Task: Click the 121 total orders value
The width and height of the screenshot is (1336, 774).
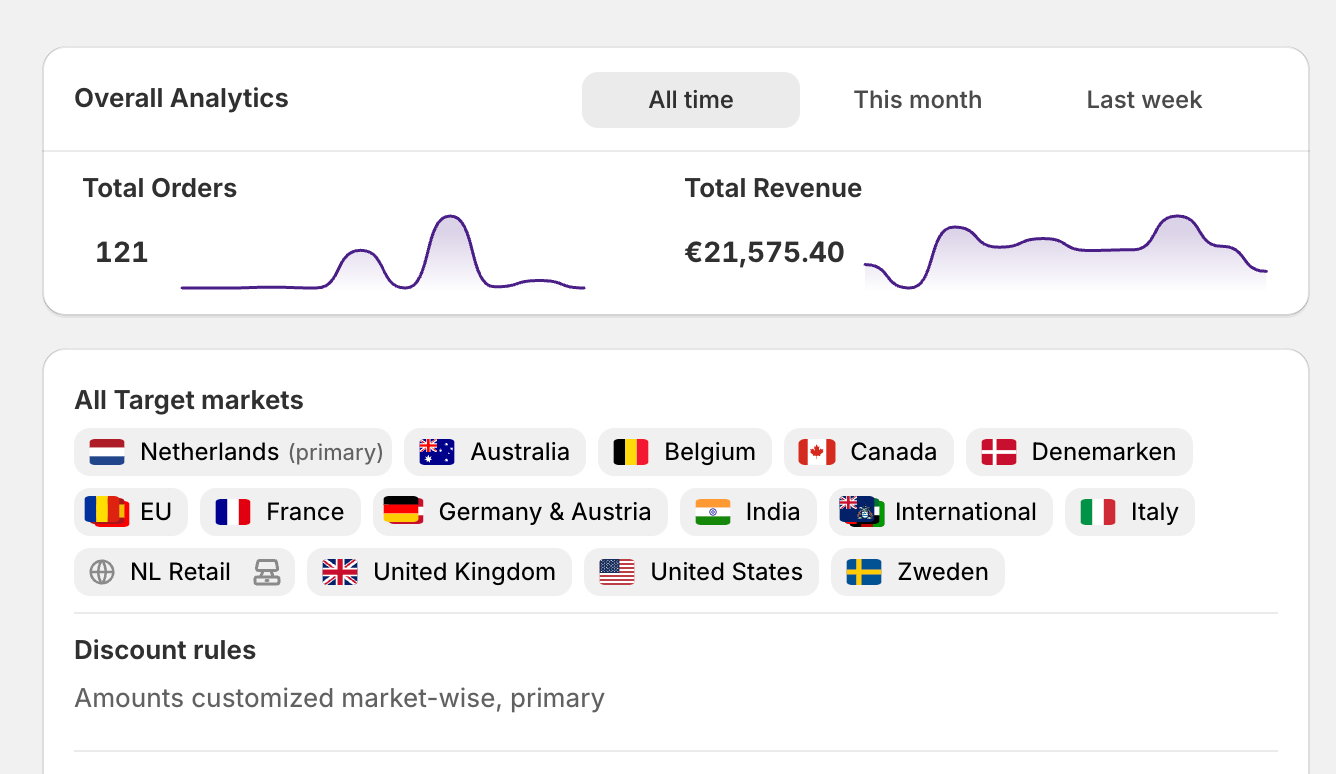Action: (122, 252)
